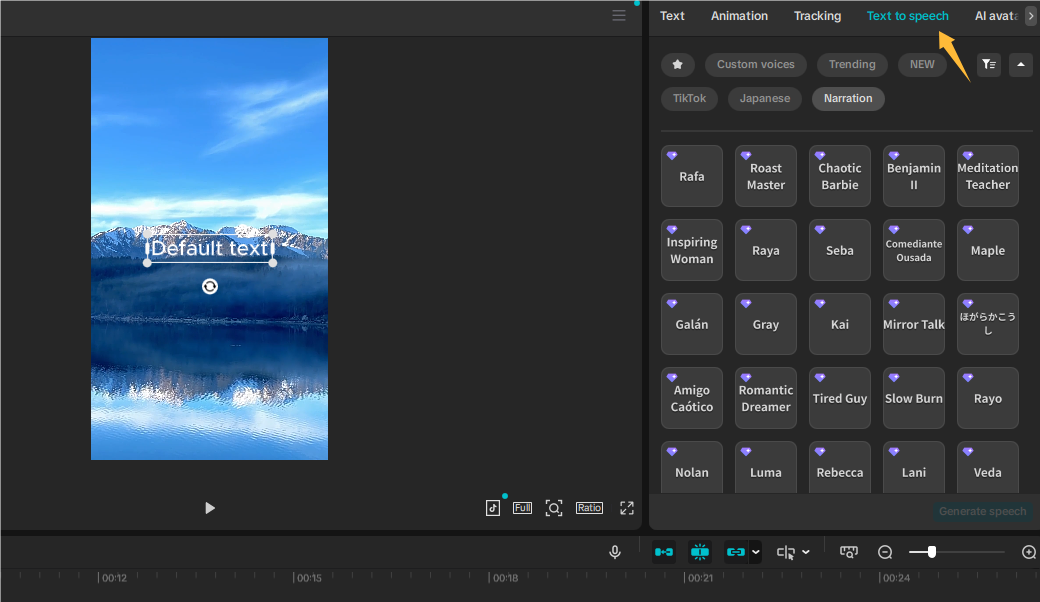Select the Comediante Ousada voice
This screenshot has height=602, width=1040.
pyautogui.click(x=914, y=250)
